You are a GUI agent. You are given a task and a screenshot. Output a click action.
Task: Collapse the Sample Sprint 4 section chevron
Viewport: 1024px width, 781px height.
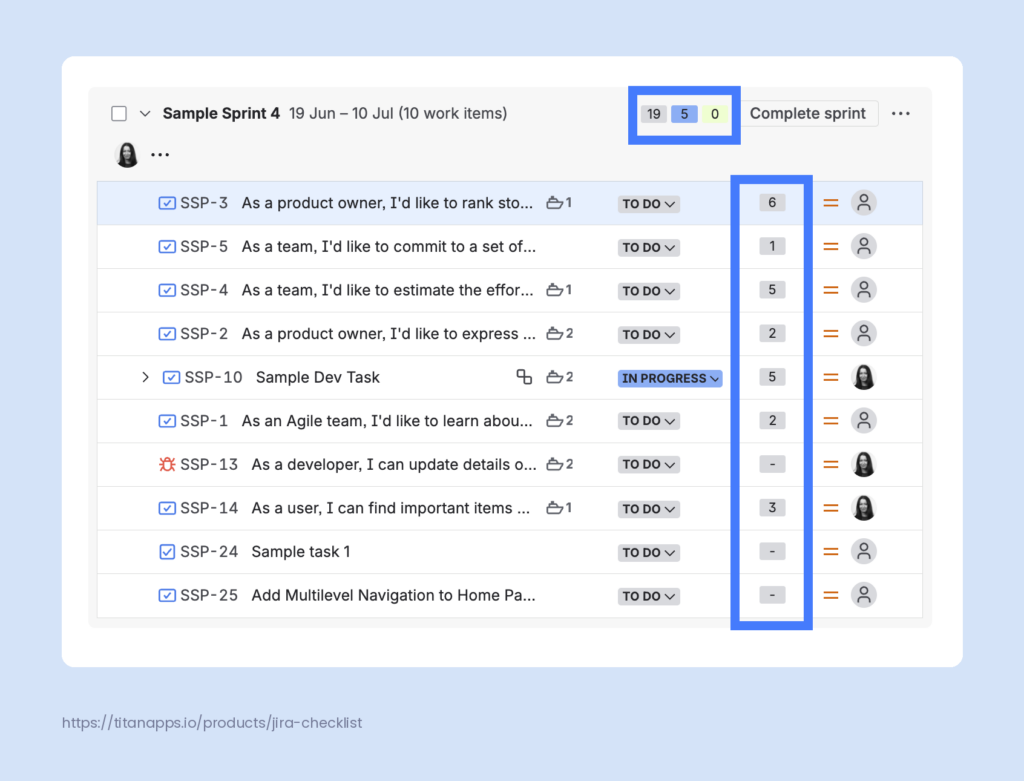145,114
